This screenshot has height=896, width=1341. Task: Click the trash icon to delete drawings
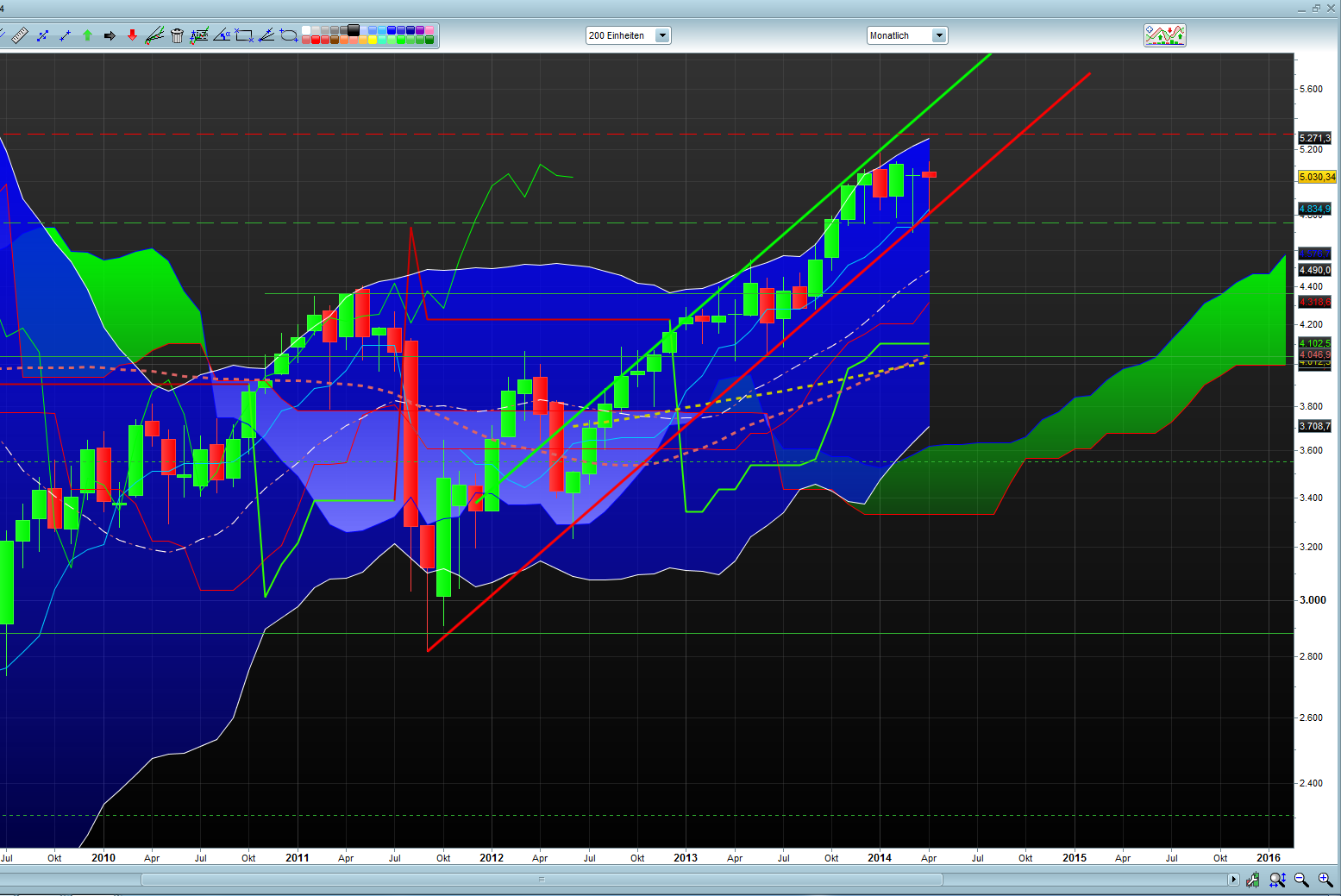point(176,35)
